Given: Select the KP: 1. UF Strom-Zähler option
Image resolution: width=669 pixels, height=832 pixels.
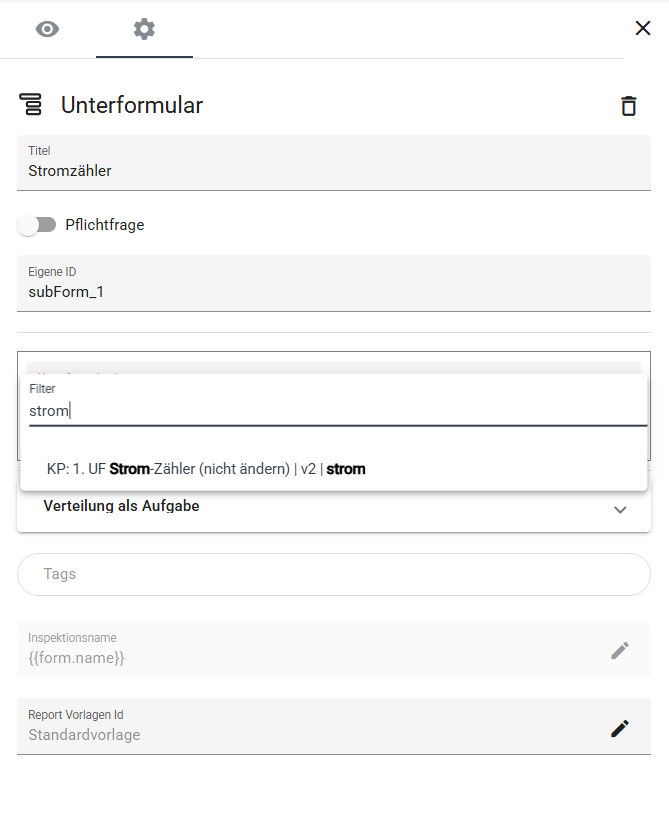Looking at the screenshot, I should pos(206,468).
